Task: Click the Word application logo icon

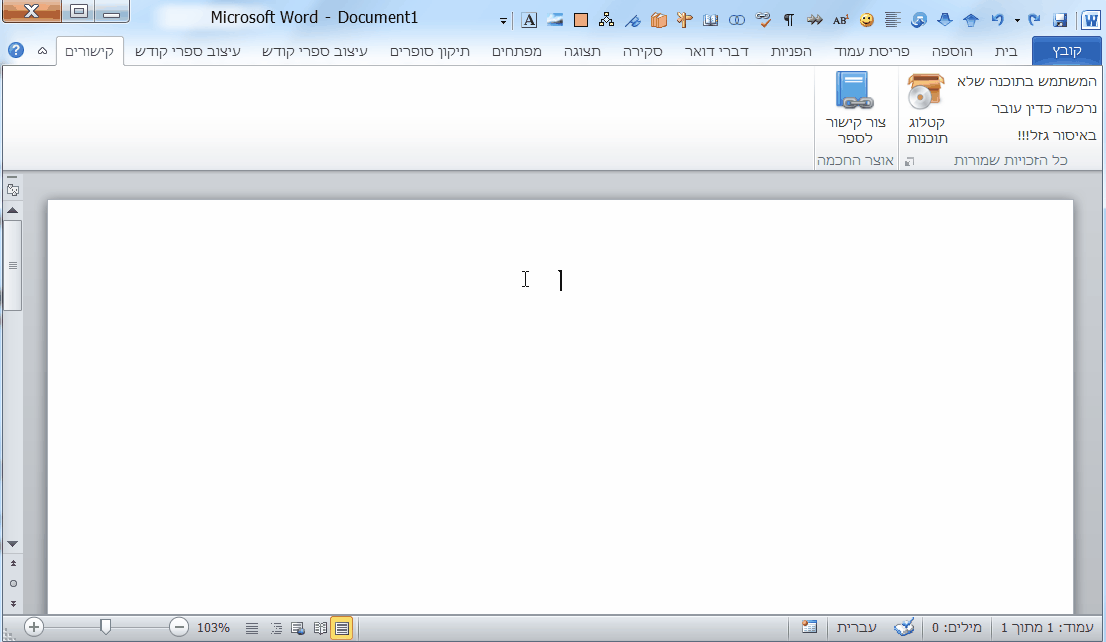Action: [x=1090, y=20]
